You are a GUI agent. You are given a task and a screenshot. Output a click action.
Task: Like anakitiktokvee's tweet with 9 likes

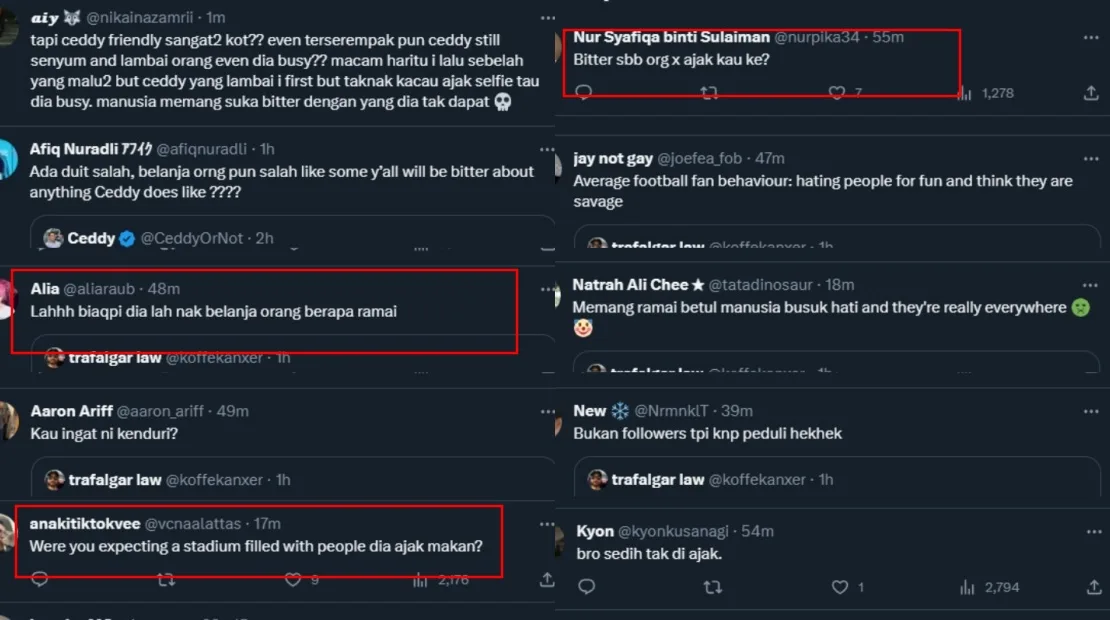click(x=293, y=579)
